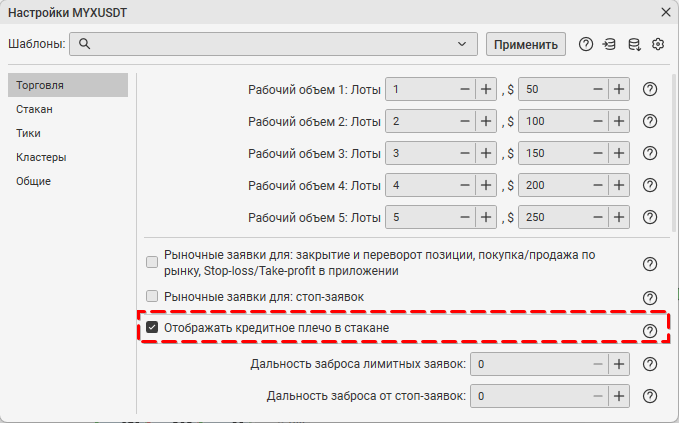679x423 pixels.
Task: Decrease dollar value of Рабочий объем 4
Action: coord(598,185)
